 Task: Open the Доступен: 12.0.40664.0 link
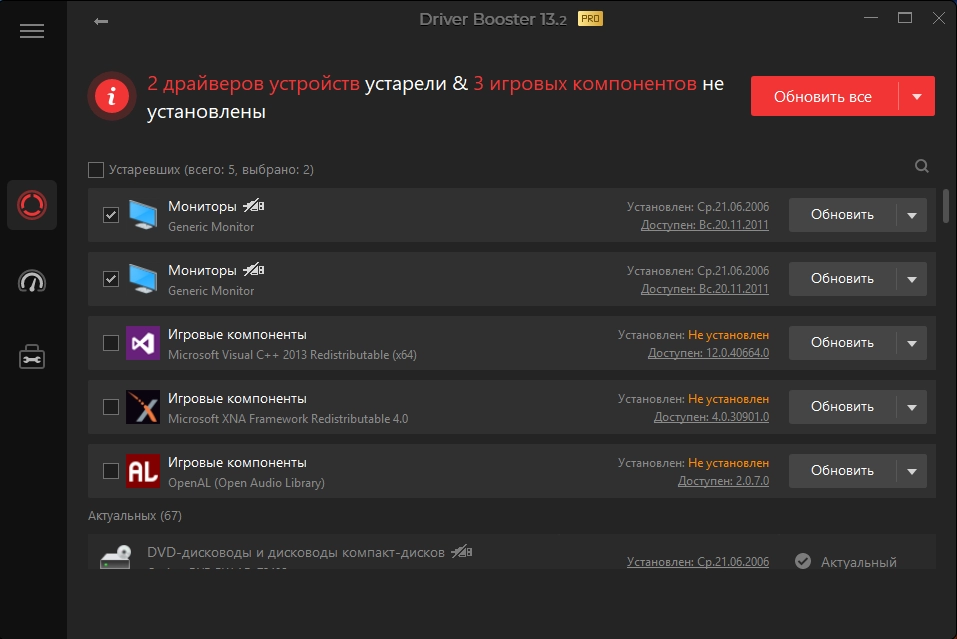pyautogui.click(x=708, y=353)
